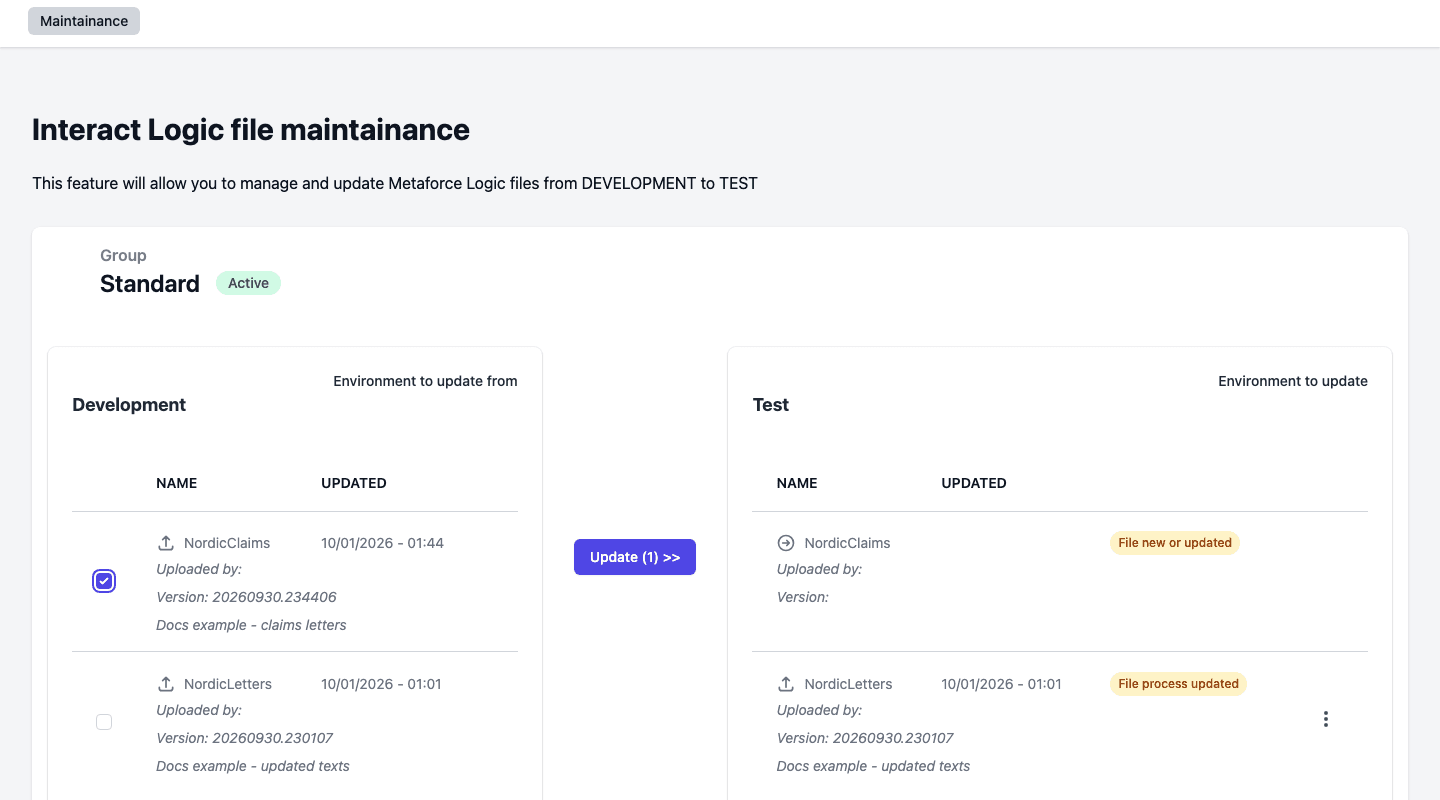Click the 01:01 date in Development list
1440x800 pixels.
[x=381, y=684]
